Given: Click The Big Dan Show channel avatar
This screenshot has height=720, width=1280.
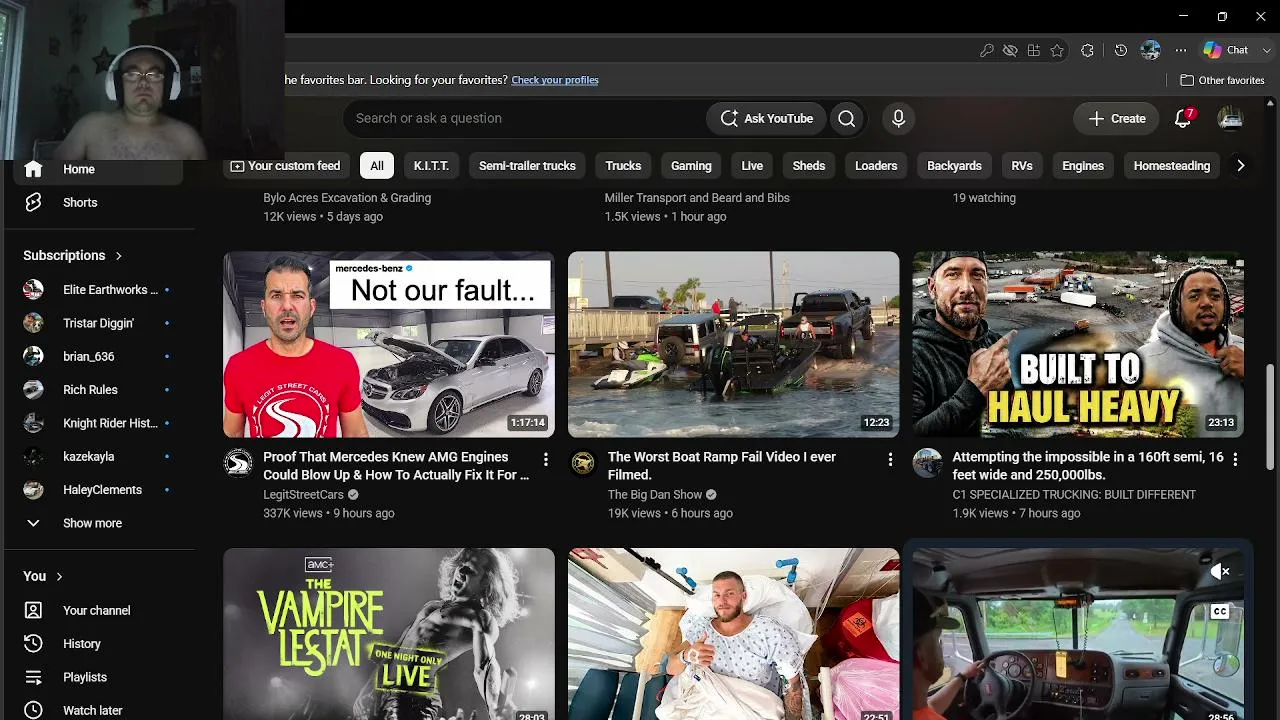Looking at the screenshot, I should (583, 462).
